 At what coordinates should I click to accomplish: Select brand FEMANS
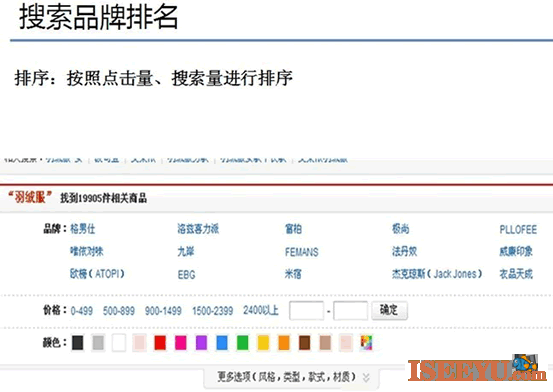point(302,252)
